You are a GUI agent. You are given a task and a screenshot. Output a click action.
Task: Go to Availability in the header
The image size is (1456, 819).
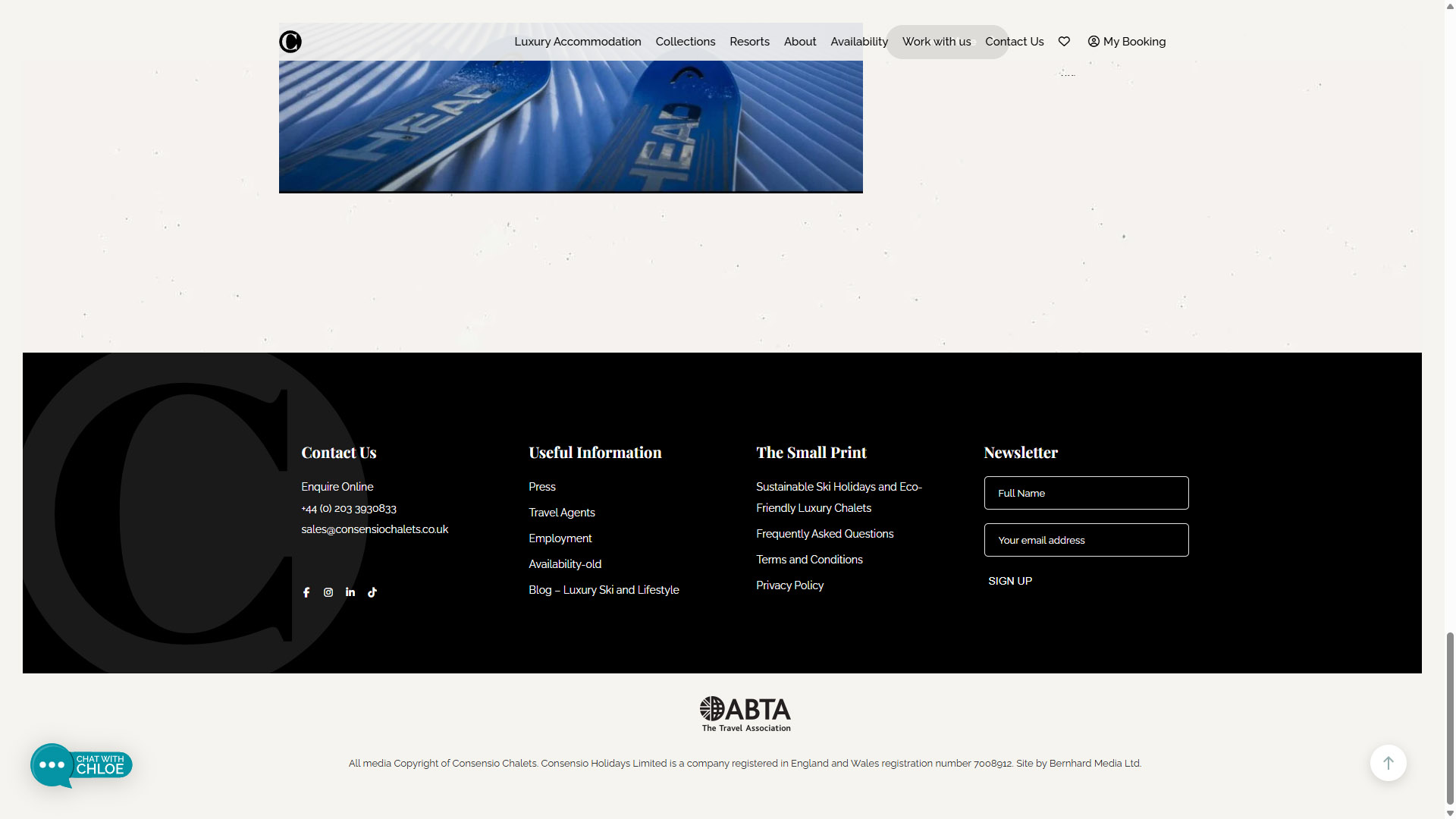859,42
